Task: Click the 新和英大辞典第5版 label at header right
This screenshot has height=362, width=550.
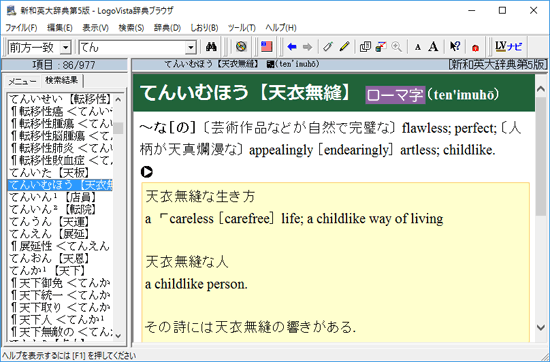Action: pos(497,65)
